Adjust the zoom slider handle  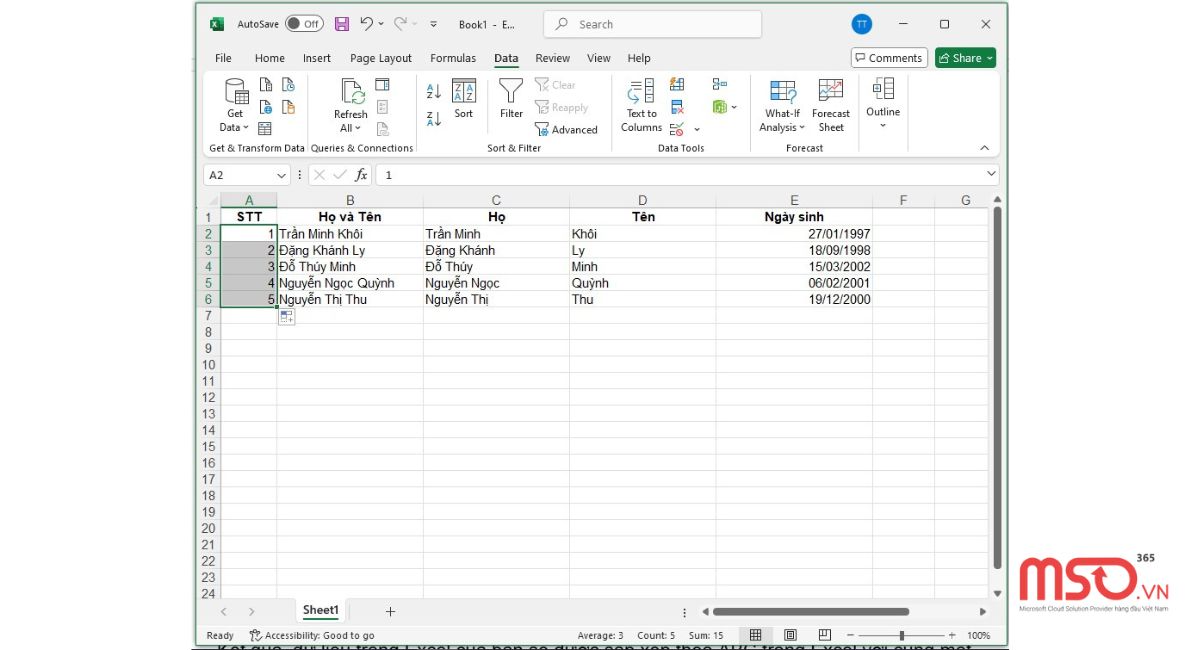tap(902, 635)
